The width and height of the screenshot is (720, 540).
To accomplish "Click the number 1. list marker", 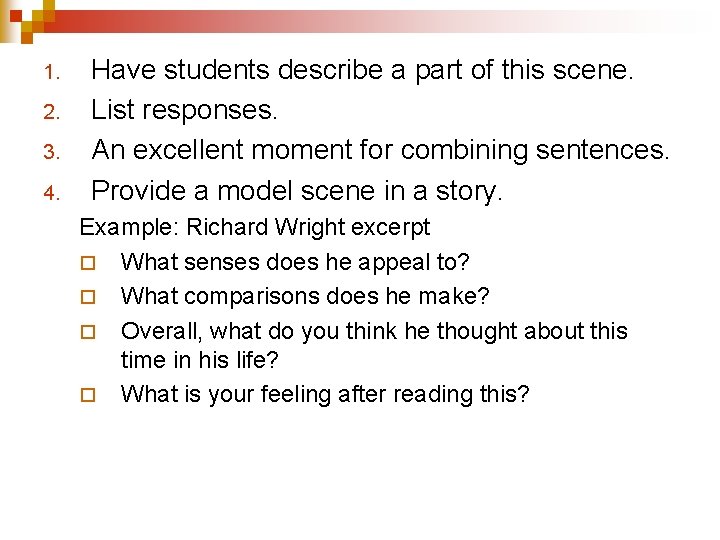I will (52, 73).
